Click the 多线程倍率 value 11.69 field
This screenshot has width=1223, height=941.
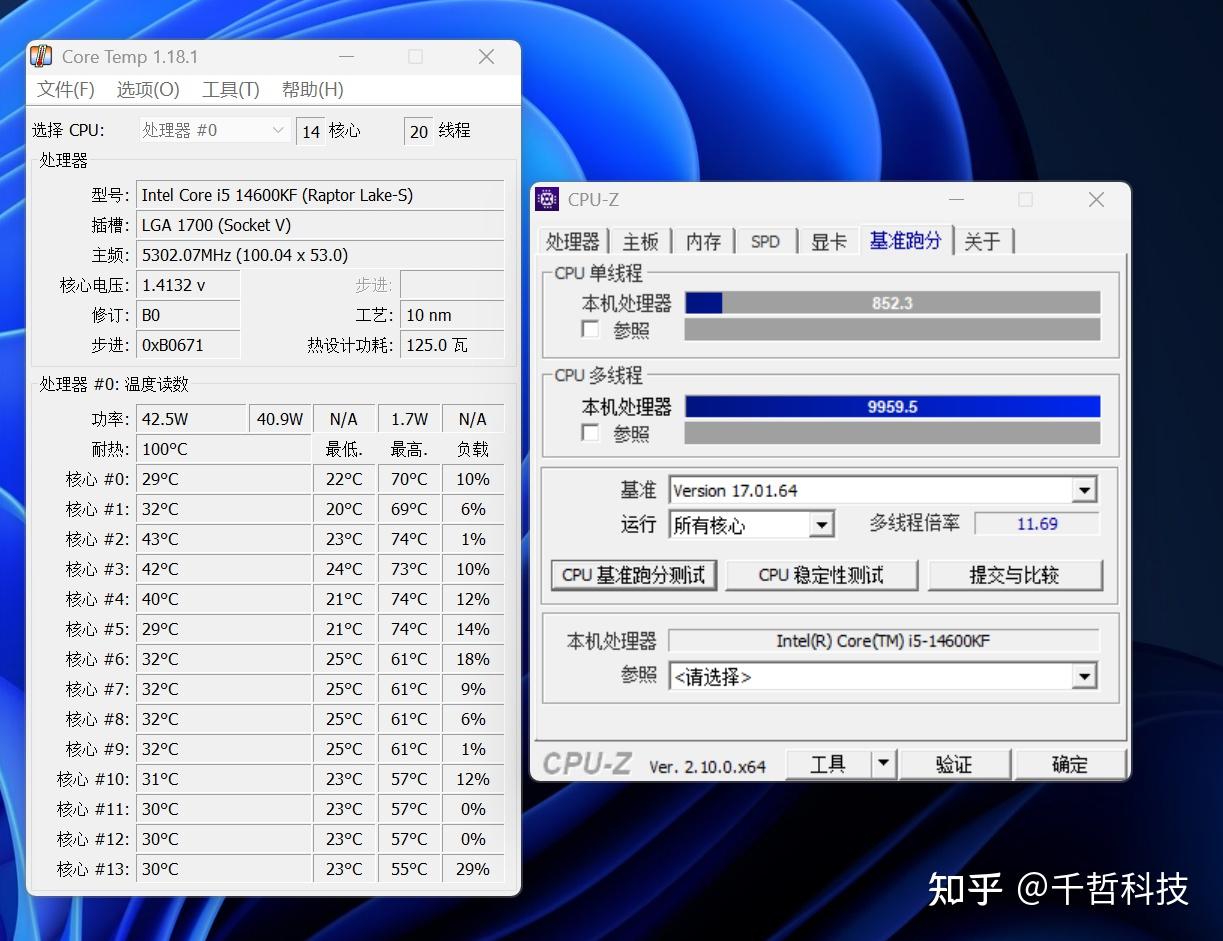[1037, 524]
